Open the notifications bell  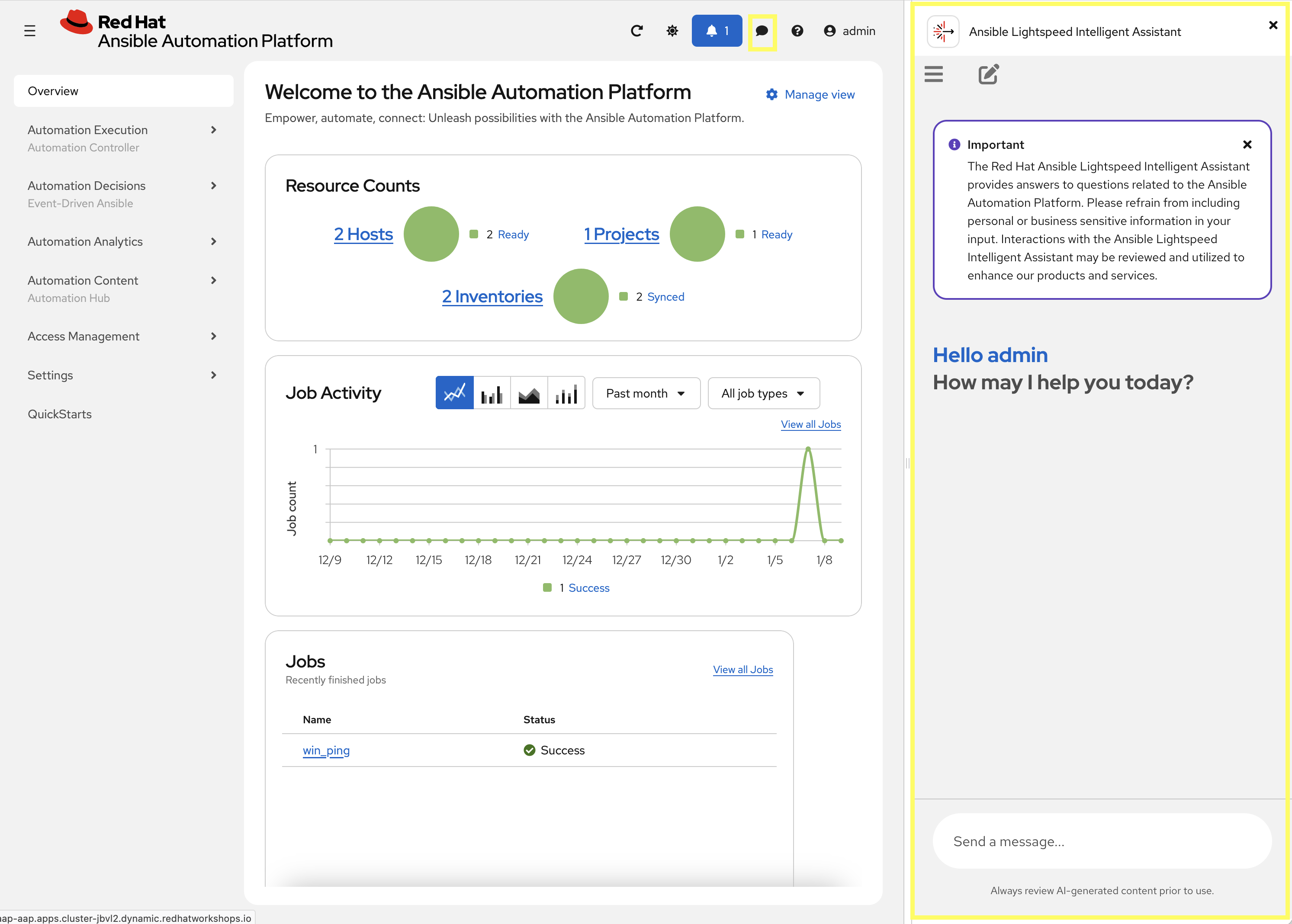[x=716, y=31]
